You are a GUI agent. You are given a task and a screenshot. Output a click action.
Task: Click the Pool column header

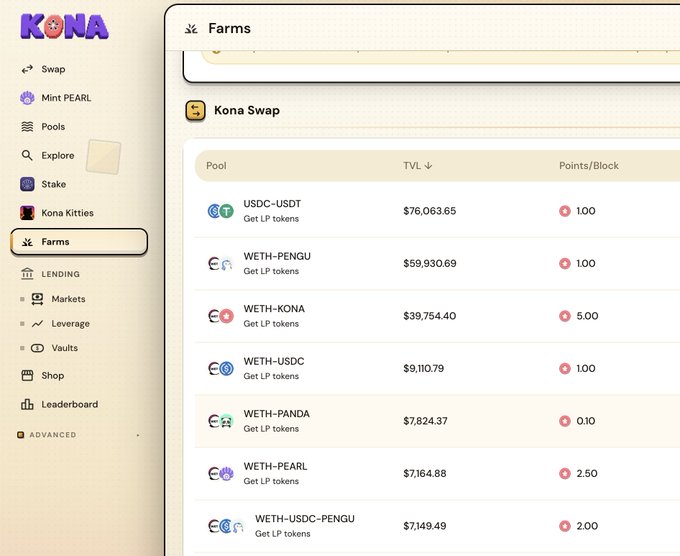[x=216, y=166]
